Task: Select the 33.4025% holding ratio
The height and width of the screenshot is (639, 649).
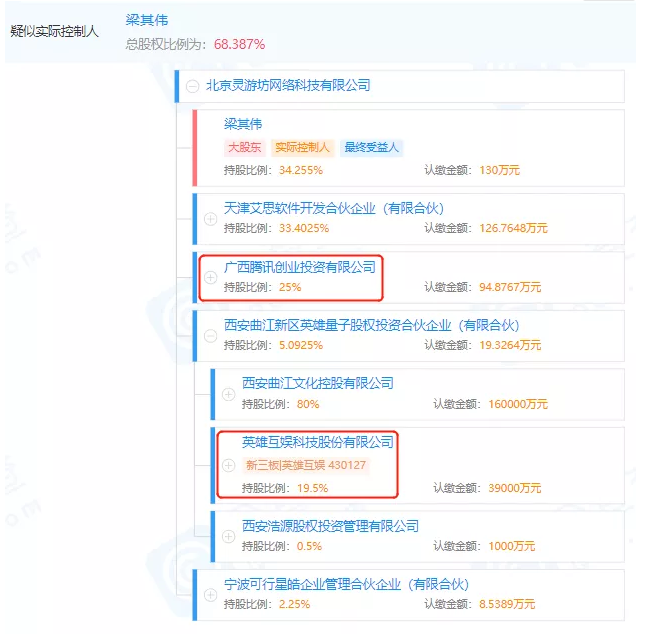Action: click(x=304, y=228)
